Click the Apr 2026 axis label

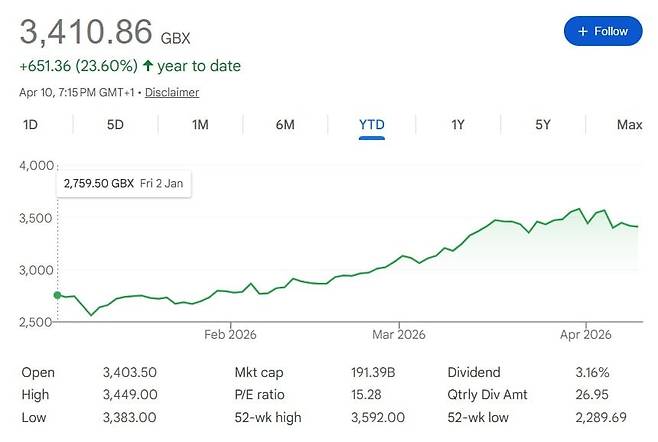click(584, 335)
